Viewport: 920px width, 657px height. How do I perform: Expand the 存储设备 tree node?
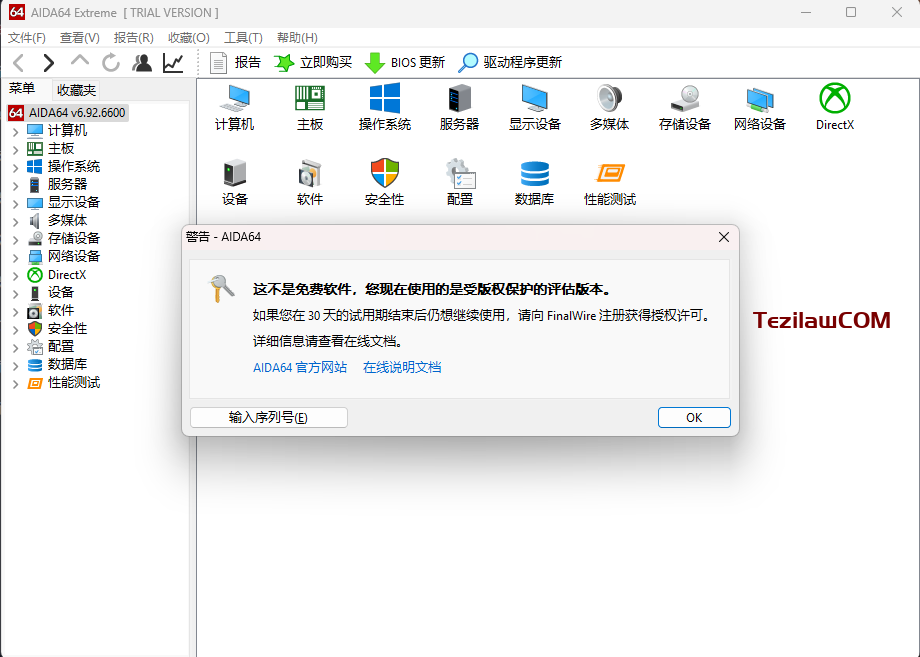click(x=16, y=239)
